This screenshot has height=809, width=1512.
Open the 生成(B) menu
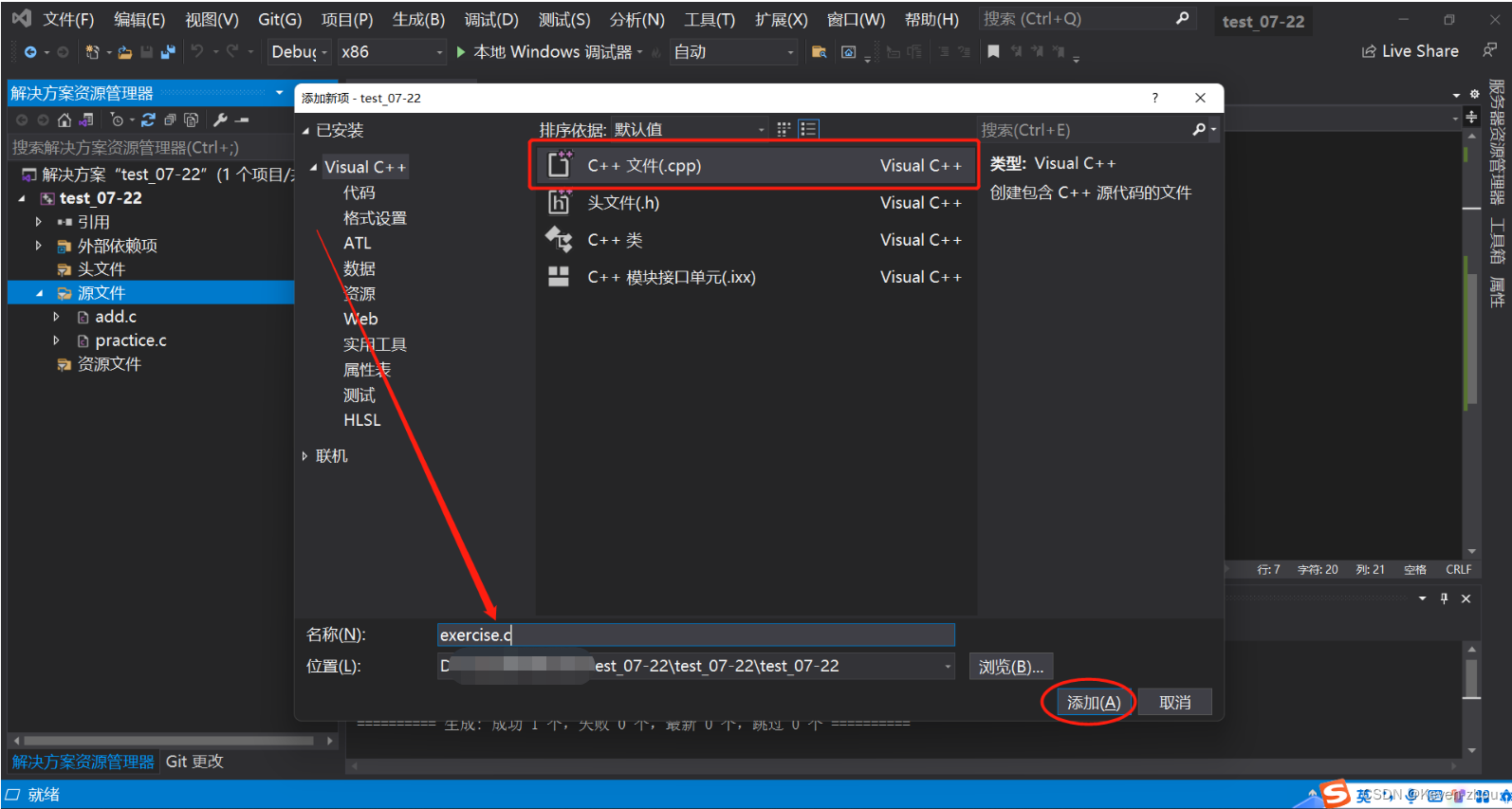(418, 19)
